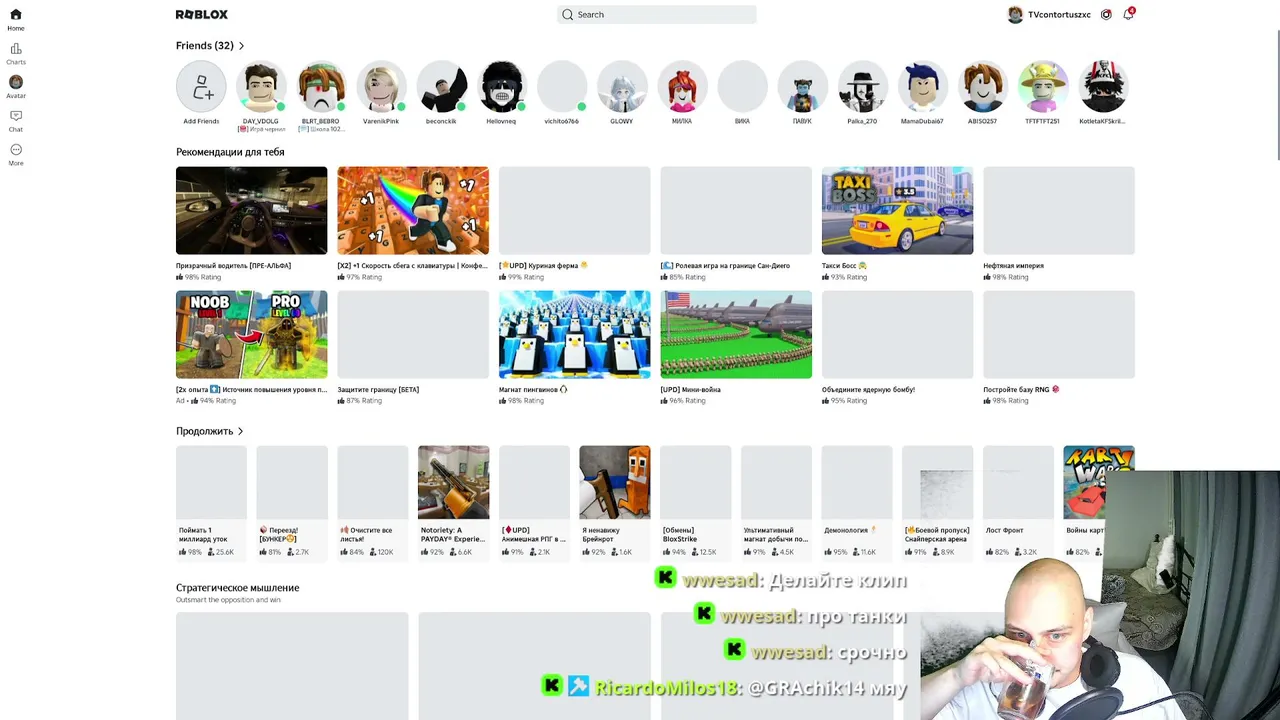The image size is (1280, 720).
Task: Open the Поймать 1 миллиард уток card
Action: (x=211, y=502)
